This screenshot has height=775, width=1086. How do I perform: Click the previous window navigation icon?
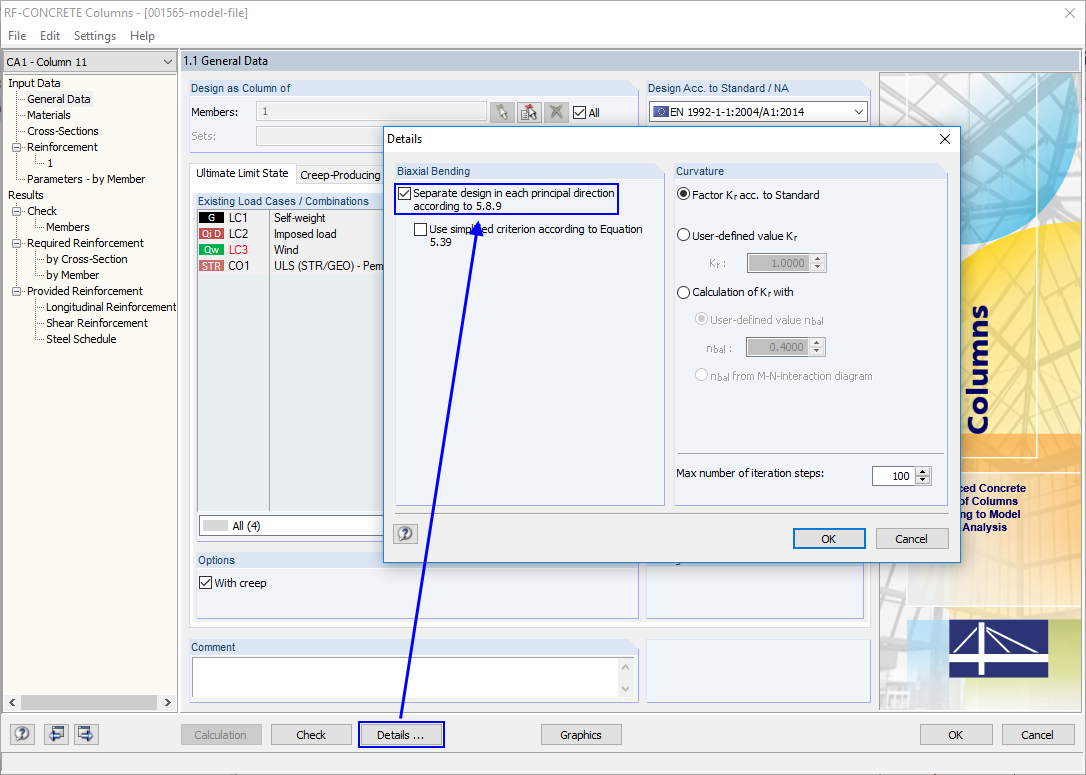pos(56,734)
